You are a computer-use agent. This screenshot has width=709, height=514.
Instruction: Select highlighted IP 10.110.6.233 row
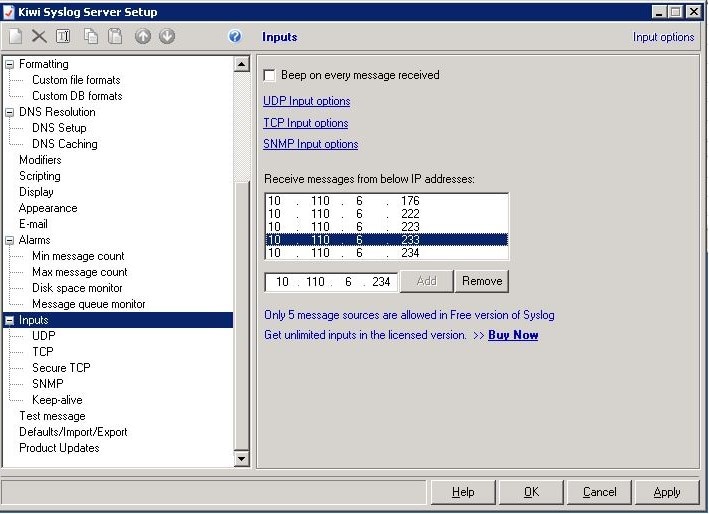pos(387,240)
